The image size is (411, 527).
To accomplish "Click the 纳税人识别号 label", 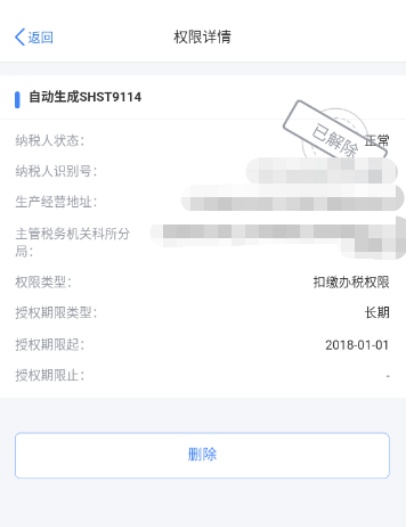I will pyautogui.click(x=56, y=171).
